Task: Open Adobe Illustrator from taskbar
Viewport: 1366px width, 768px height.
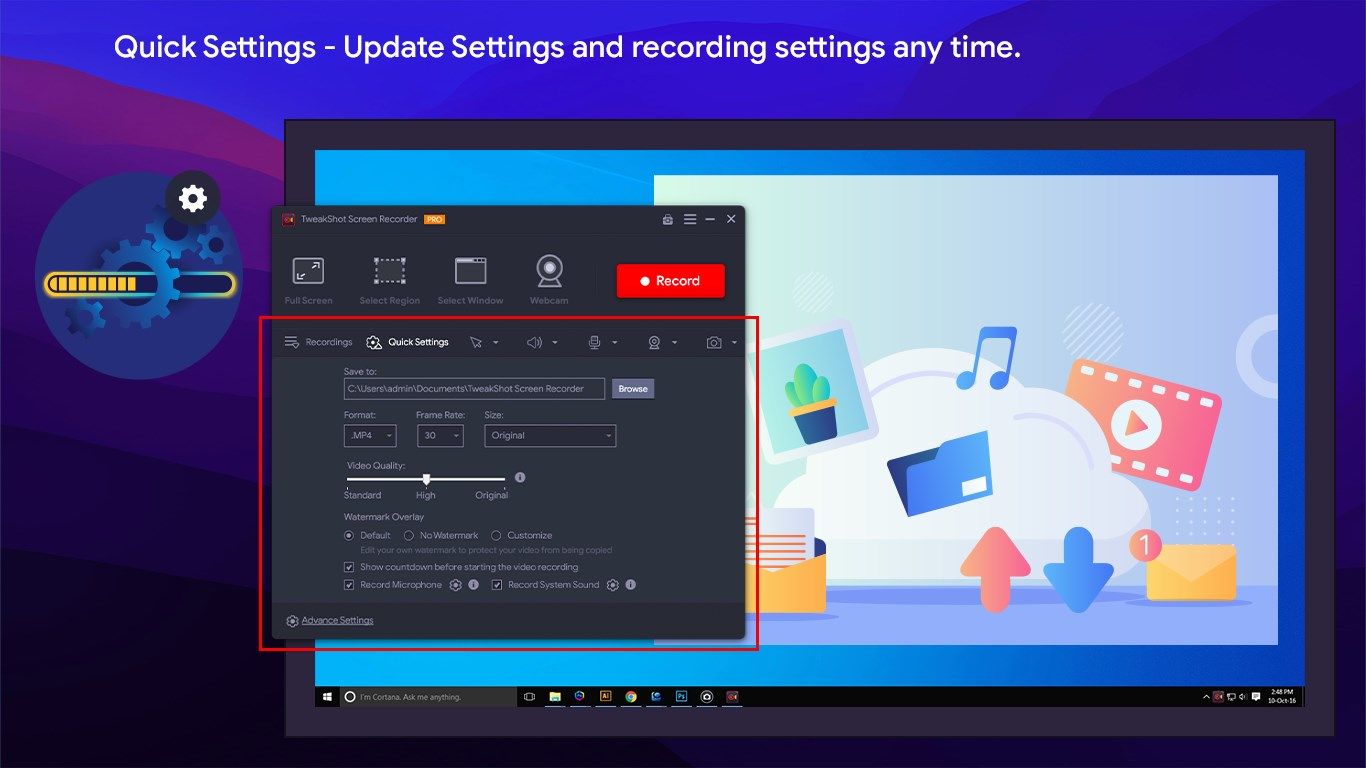Action: tap(605, 696)
